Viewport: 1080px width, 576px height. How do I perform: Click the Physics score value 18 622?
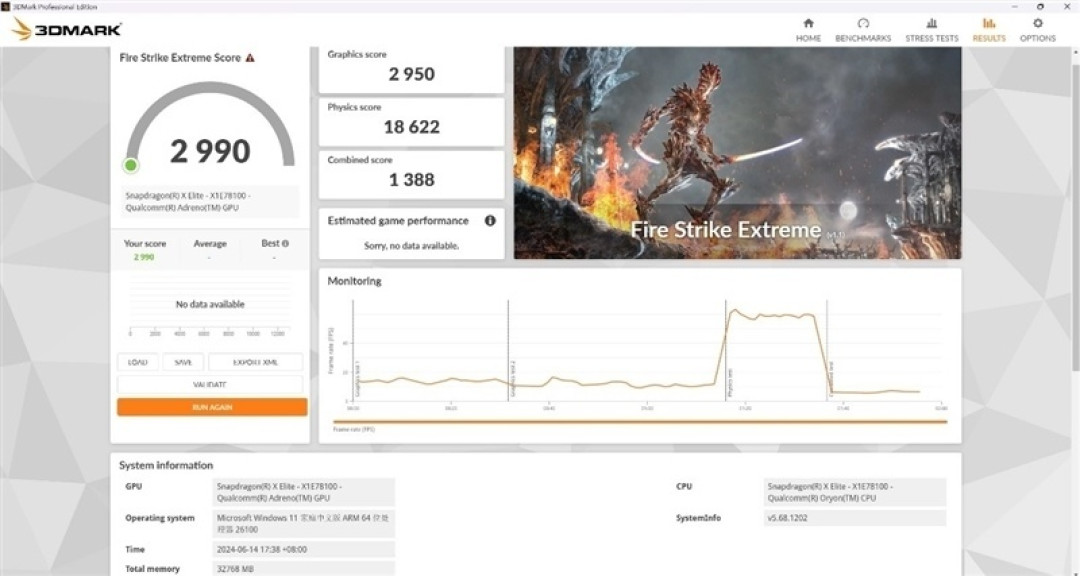click(411, 127)
